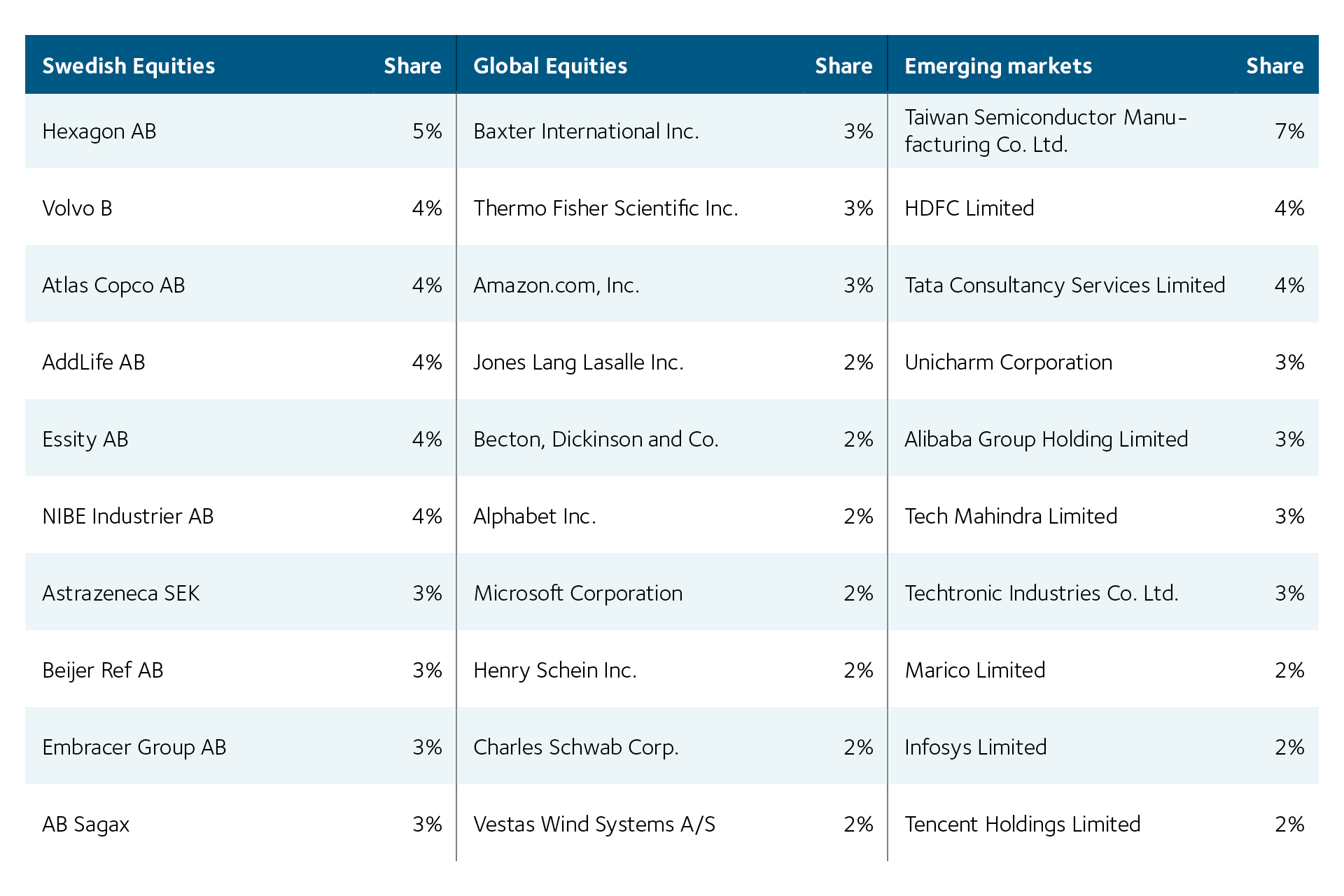Click the Microsoft Corporation row
The height and width of the screenshot is (896, 1344).
(x=672, y=593)
